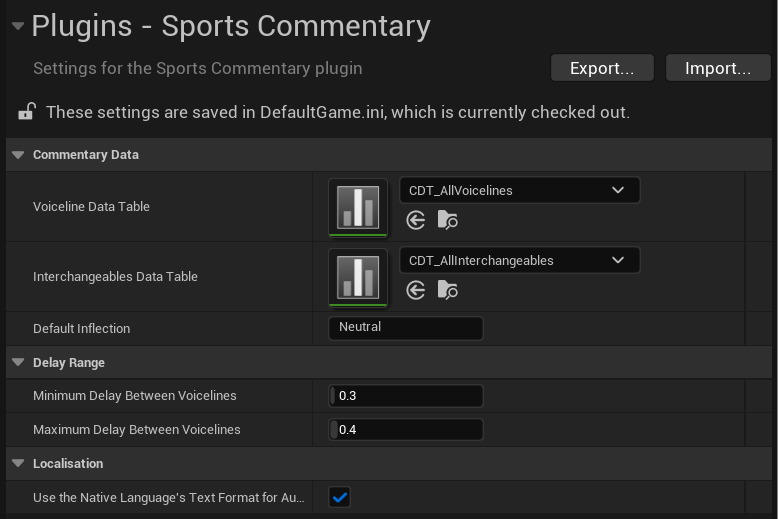Open the CDT_AllInterchangeables asset dropdown

click(x=519, y=260)
